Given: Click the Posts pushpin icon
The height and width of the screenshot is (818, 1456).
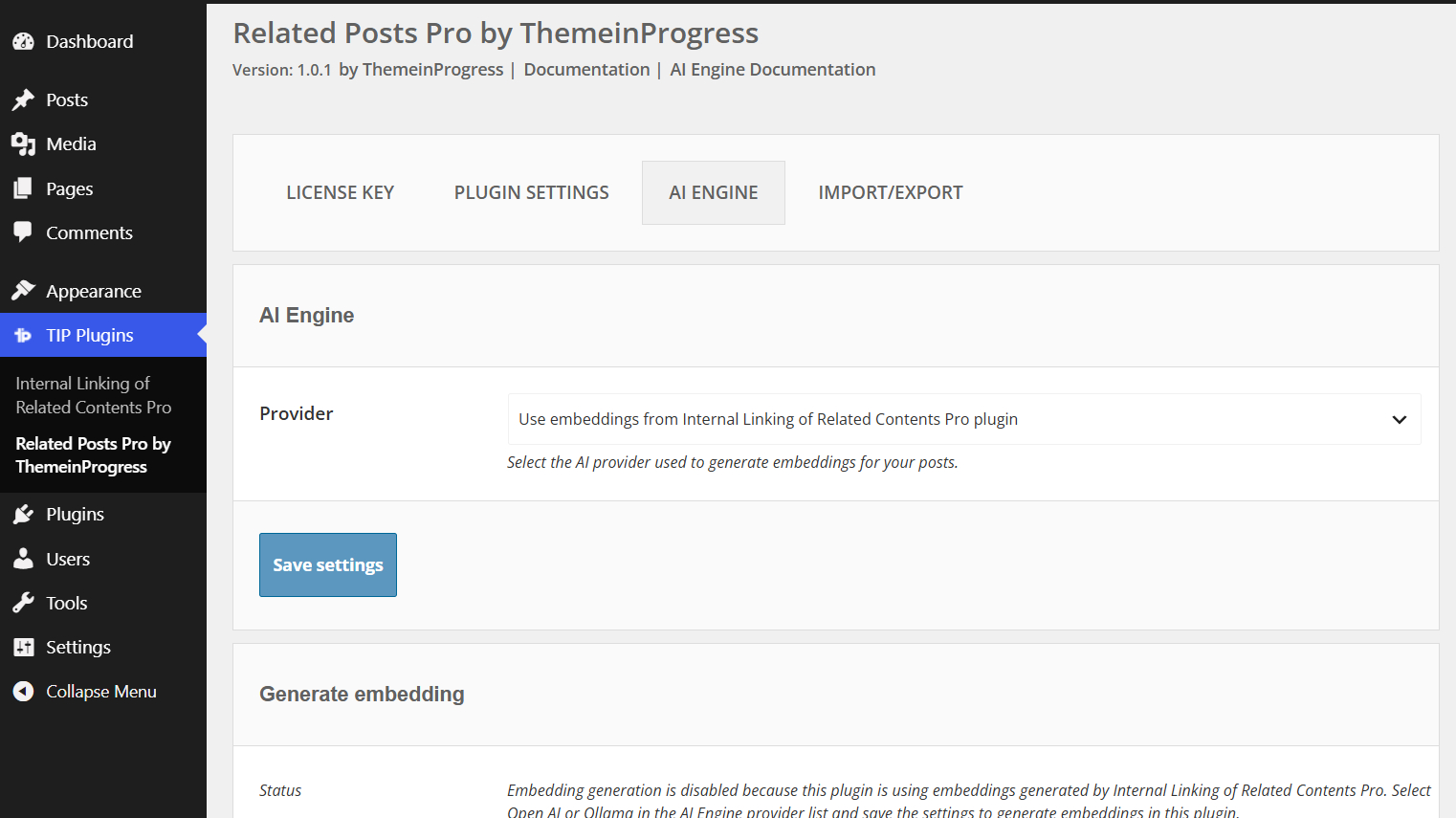Looking at the screenshot, I should tap(23, 99).
